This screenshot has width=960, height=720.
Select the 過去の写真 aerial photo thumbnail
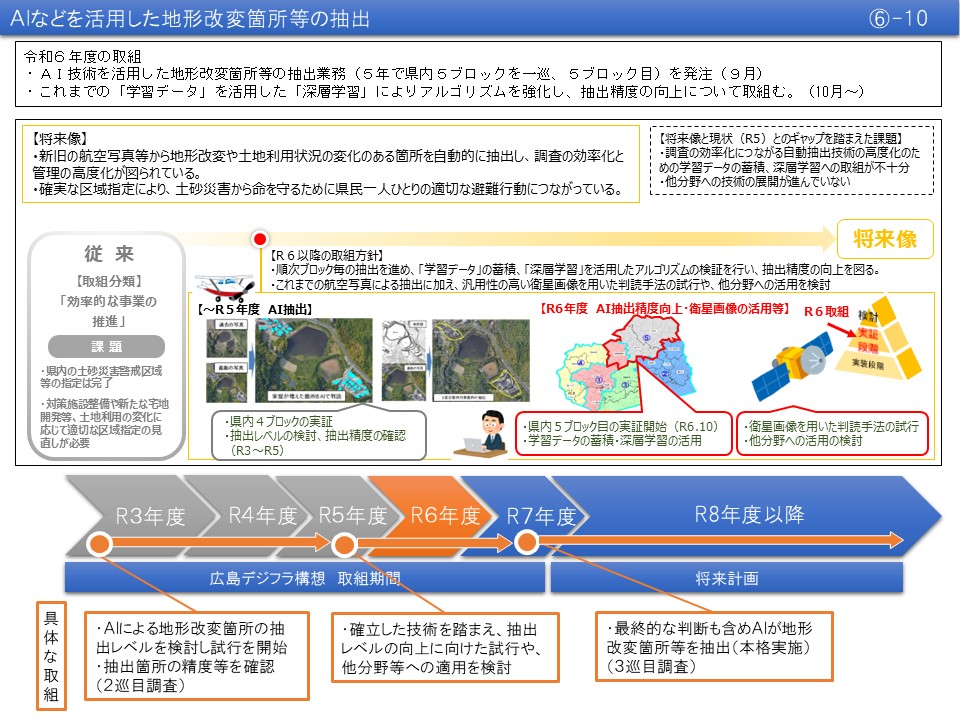click(x=226, y=338)
